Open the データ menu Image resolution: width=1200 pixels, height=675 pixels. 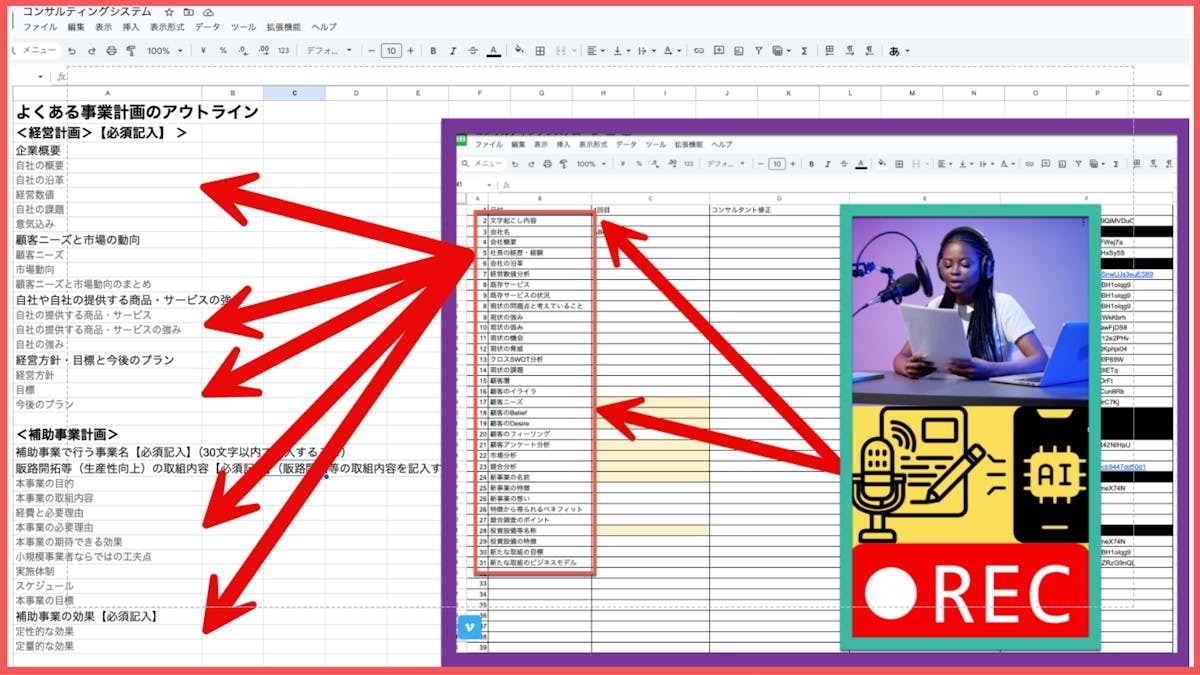(208, 27)
